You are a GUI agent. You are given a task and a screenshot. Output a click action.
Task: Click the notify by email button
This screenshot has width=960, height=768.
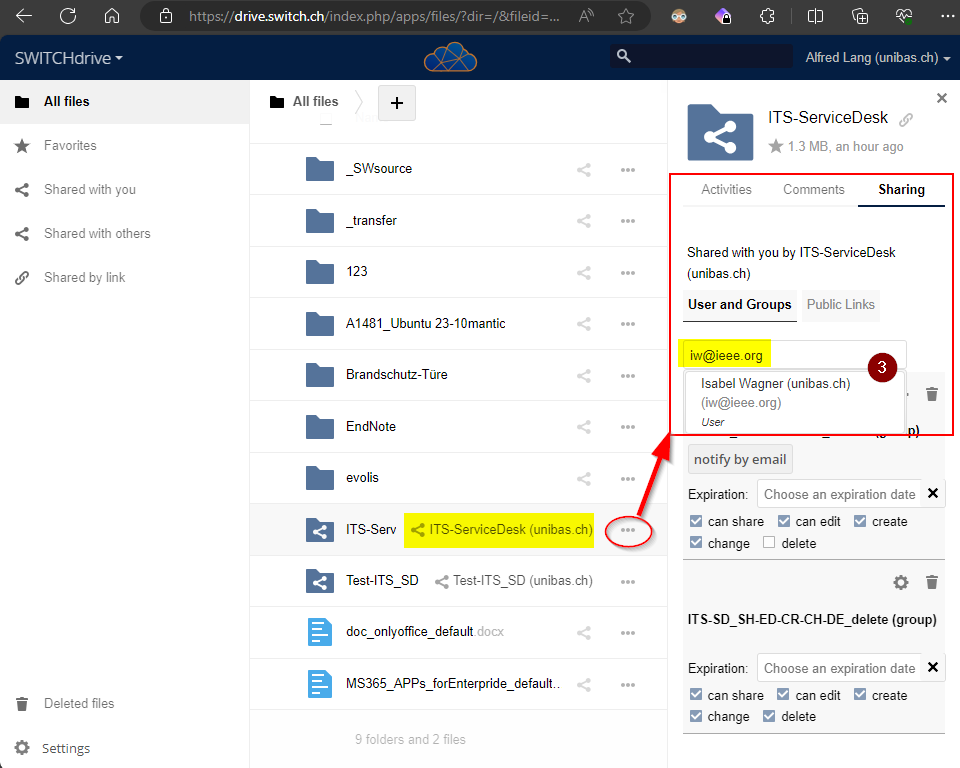[740, 459]
